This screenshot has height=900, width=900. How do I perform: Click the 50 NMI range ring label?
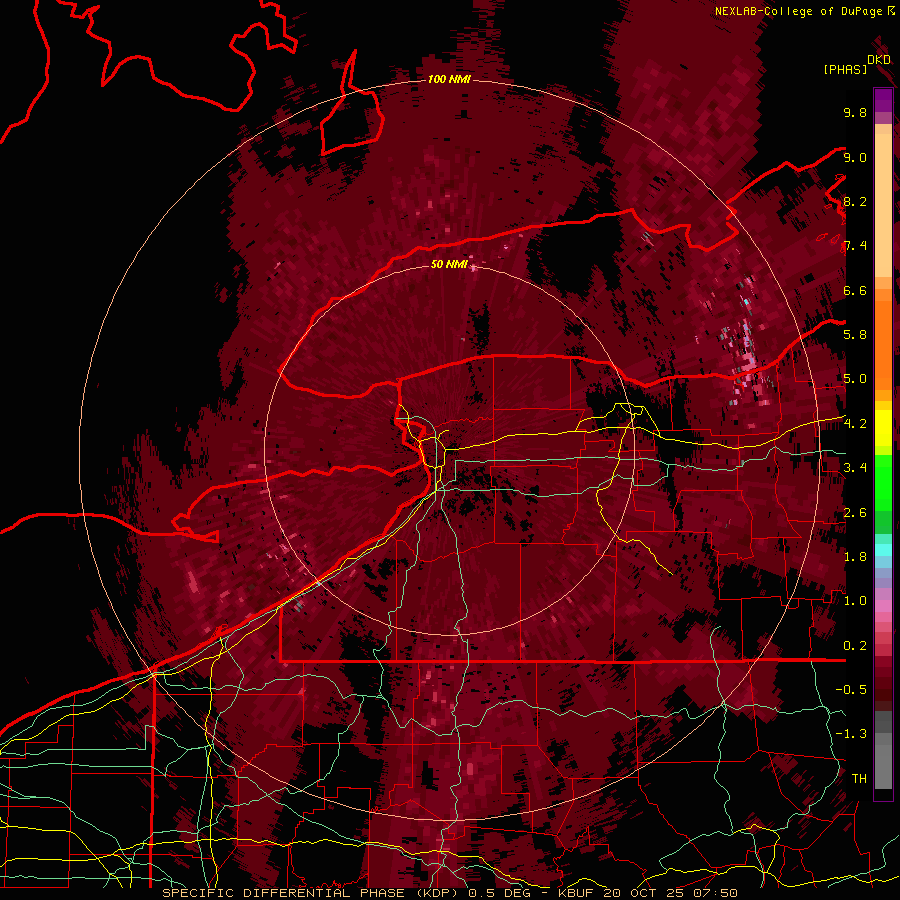[x=449, y=265]
